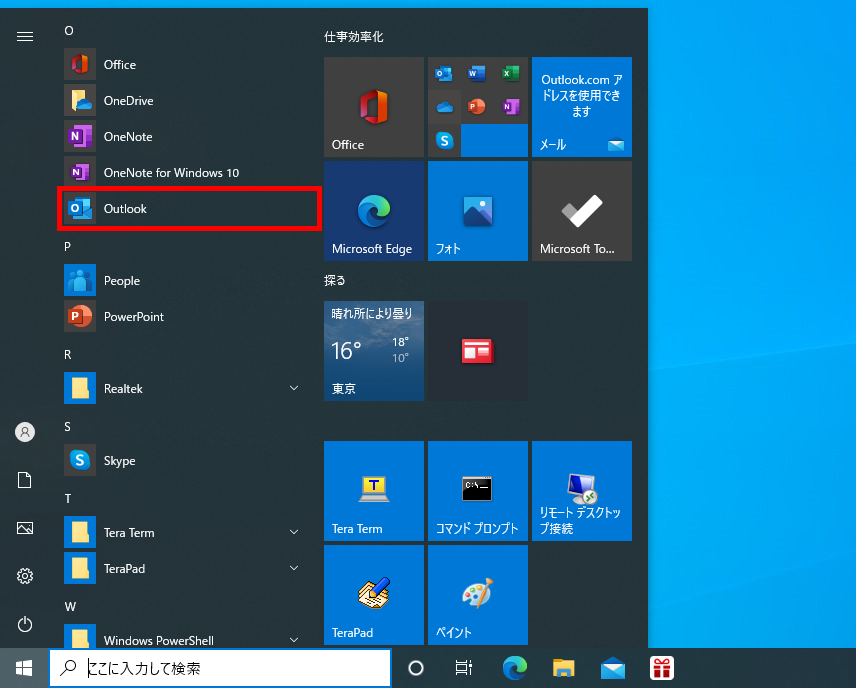This screenshot has width=856, height=688.
Task: Open the コマンド プロンプト tile
Action: (478, 491)
